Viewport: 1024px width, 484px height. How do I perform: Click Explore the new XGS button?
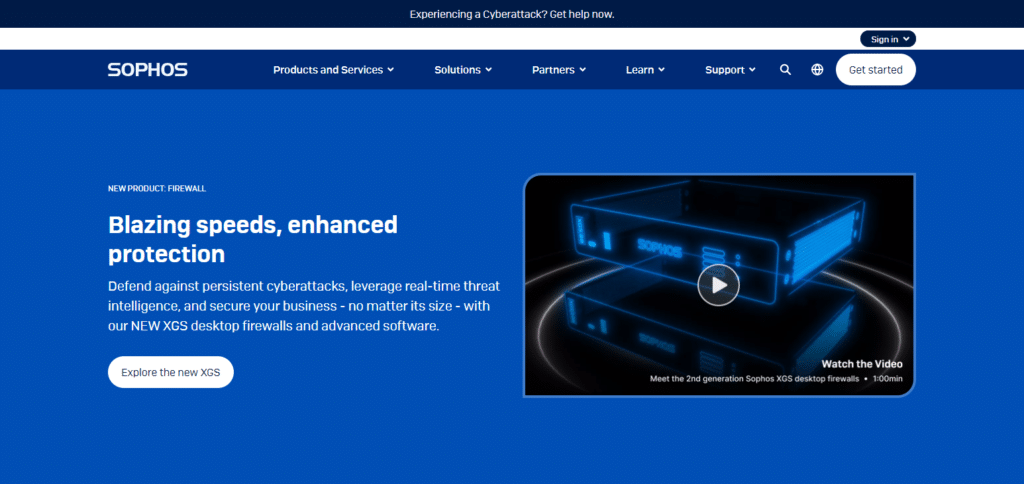[x=170, y=372]
